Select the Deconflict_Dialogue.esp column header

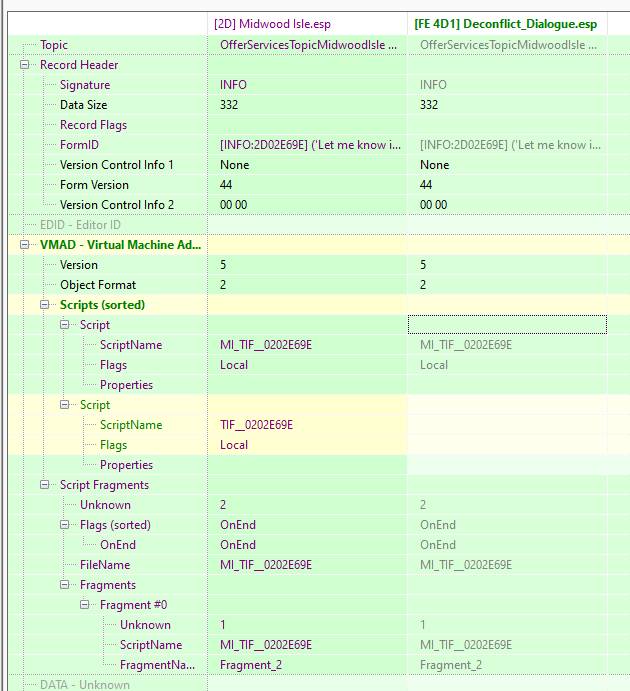pyautogui.click(x=506, y=24)
